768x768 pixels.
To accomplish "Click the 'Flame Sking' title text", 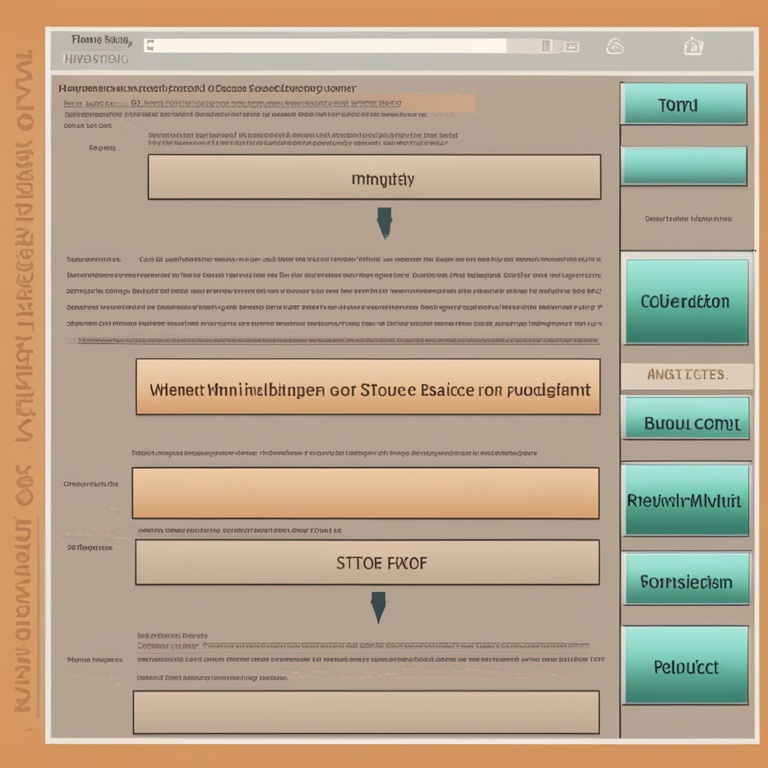I will (x=101, y=40).
